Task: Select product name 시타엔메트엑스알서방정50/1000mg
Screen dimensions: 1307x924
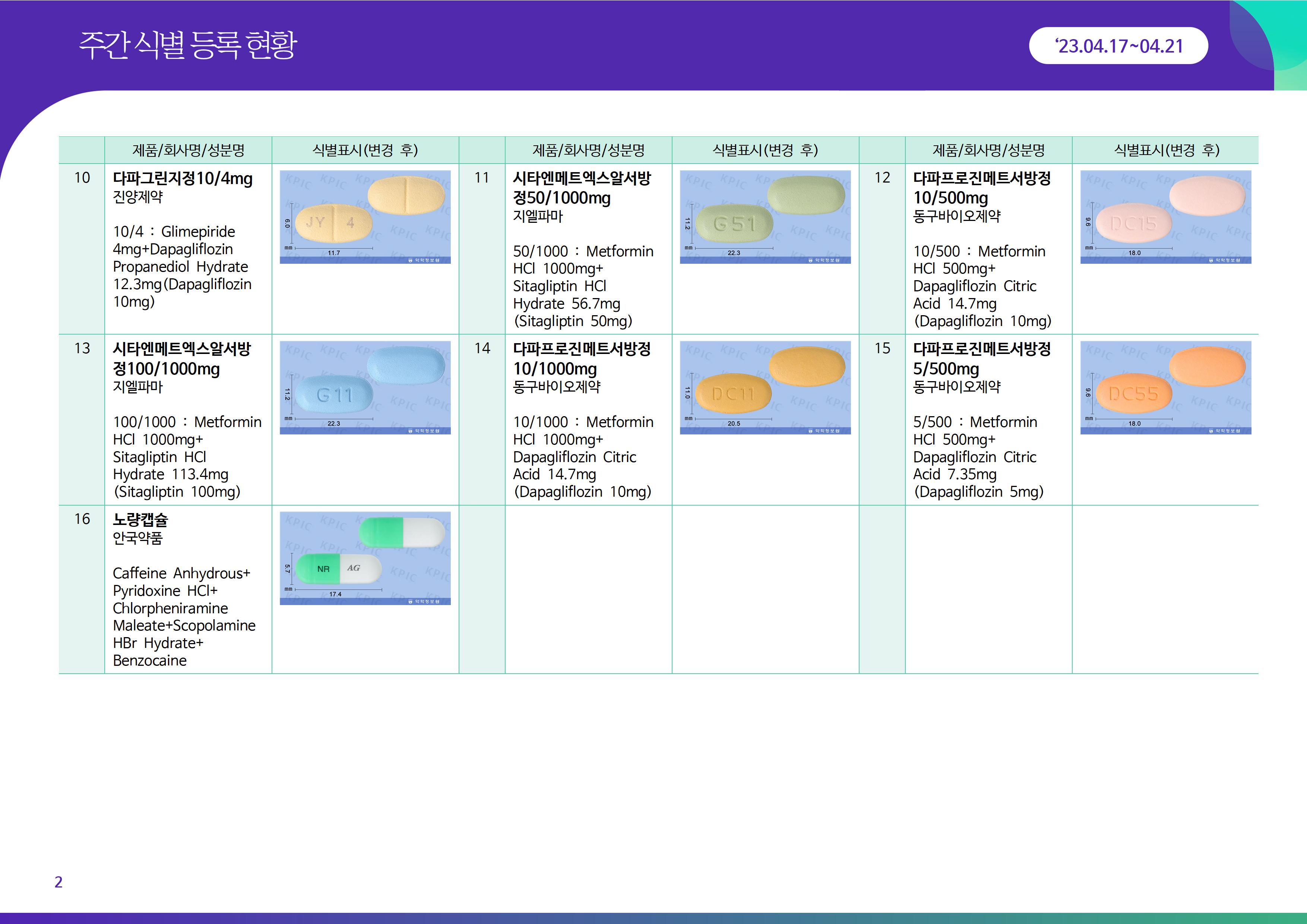Action: point(581,188)
